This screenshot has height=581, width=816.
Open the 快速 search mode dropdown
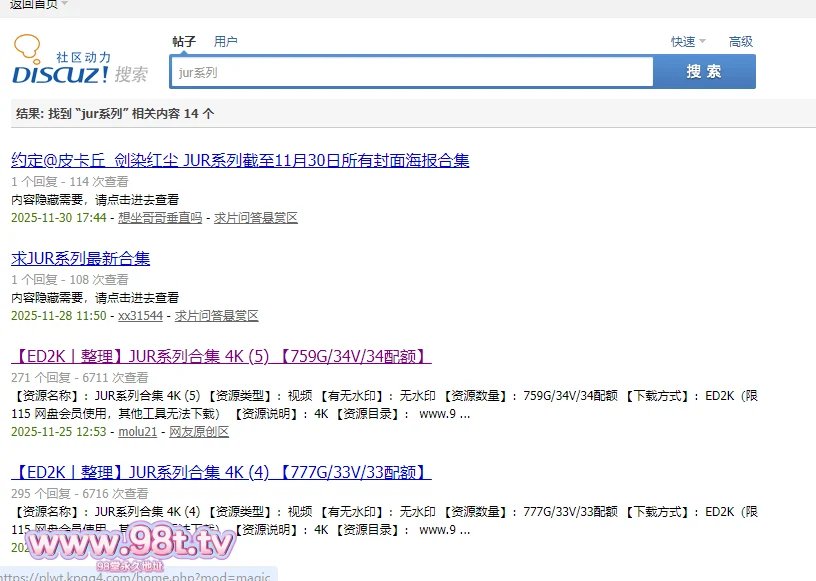coord(688,42)
